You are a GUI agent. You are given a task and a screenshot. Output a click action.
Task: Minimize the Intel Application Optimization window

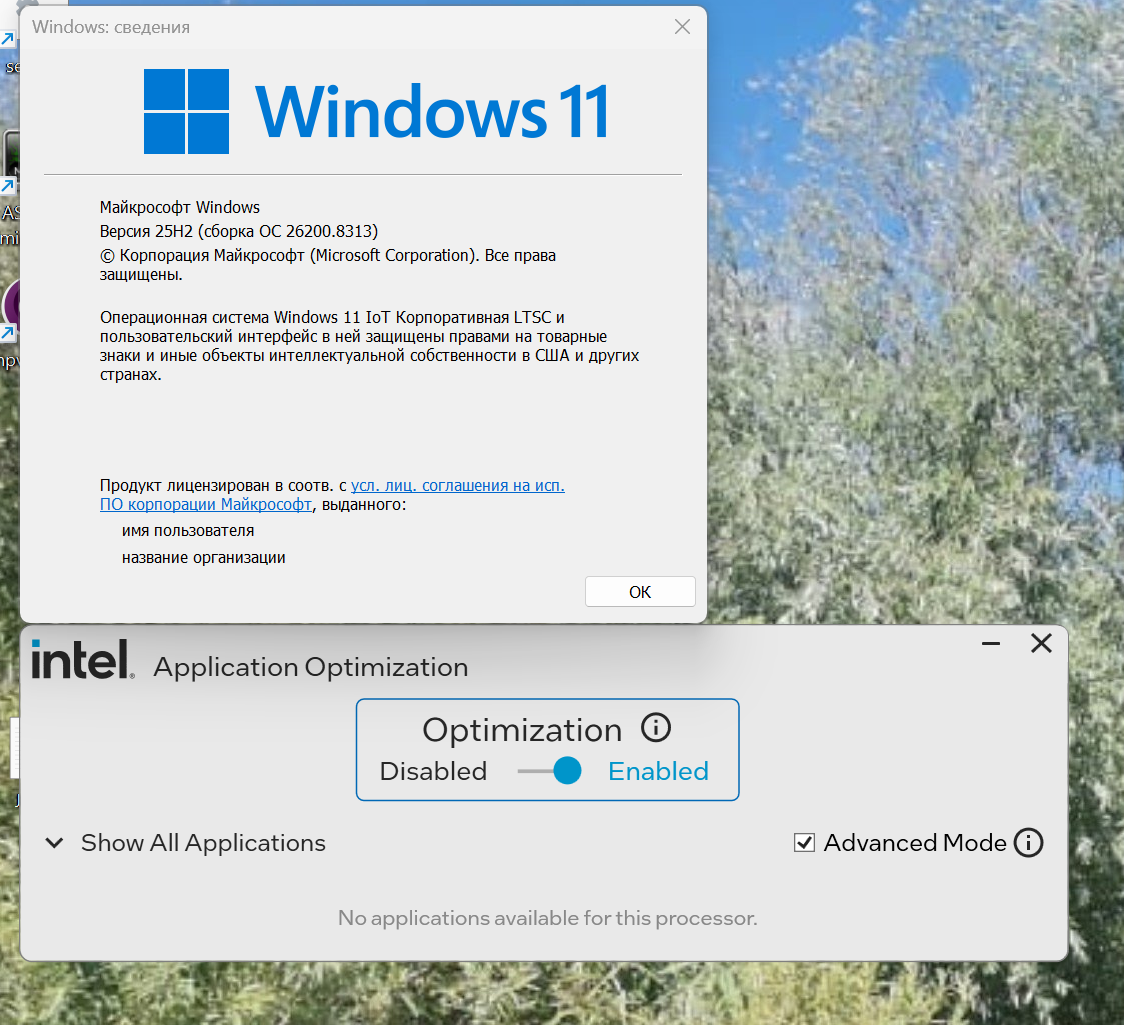tap(991, 644)
